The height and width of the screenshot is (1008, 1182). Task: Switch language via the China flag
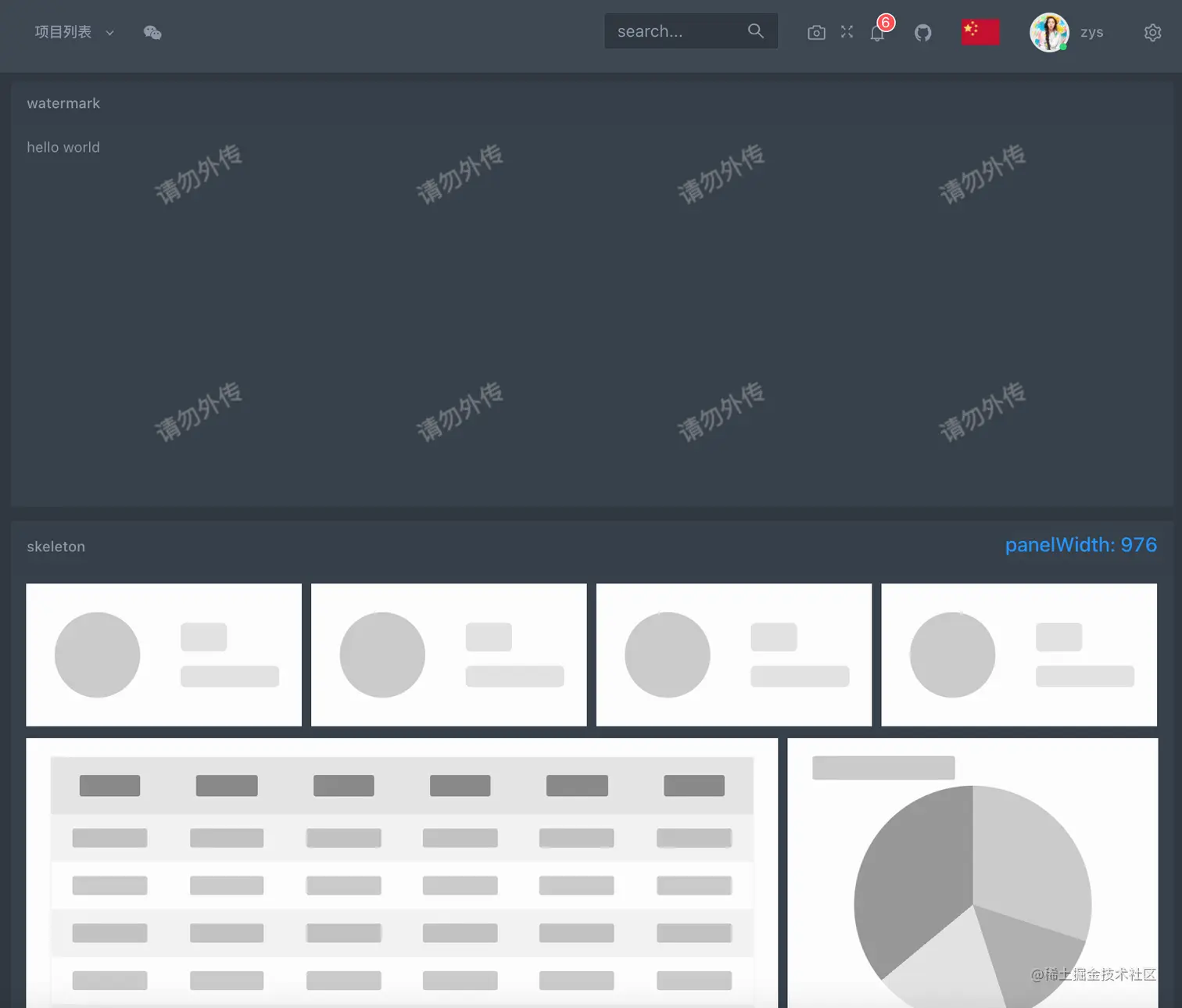click(980, 32)
